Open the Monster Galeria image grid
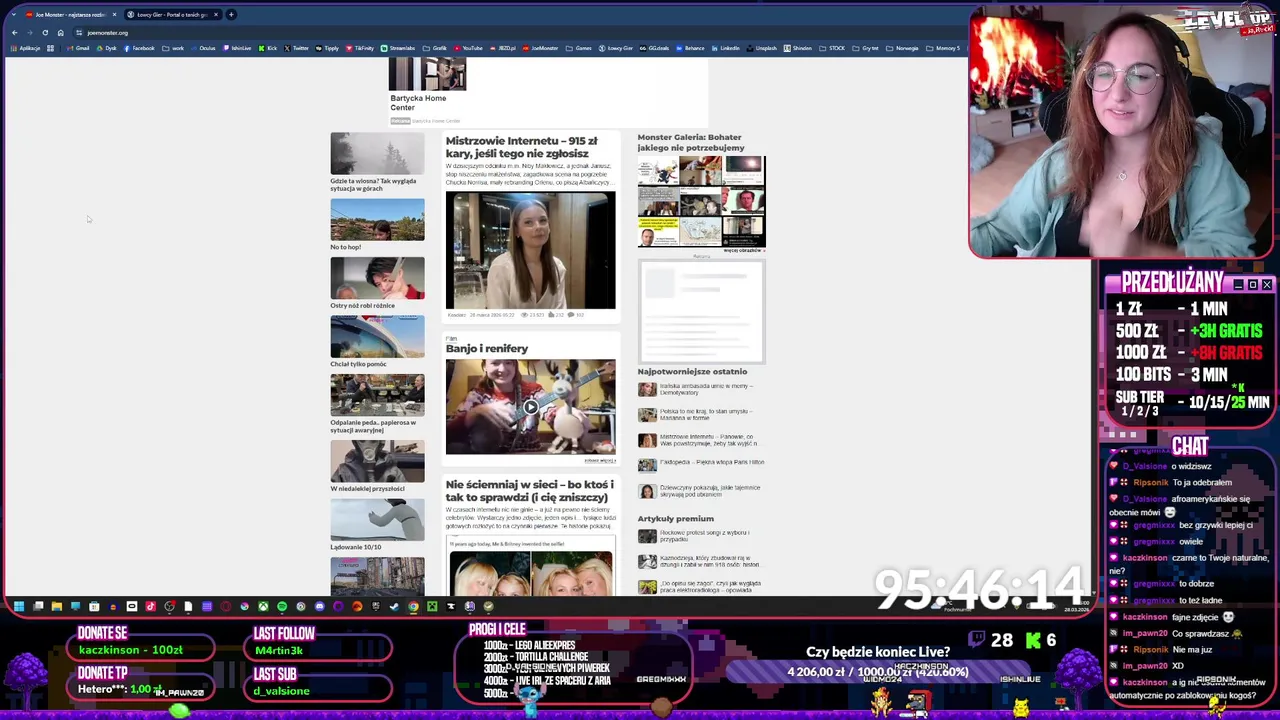1280x720 pixels. click(701, 201)
